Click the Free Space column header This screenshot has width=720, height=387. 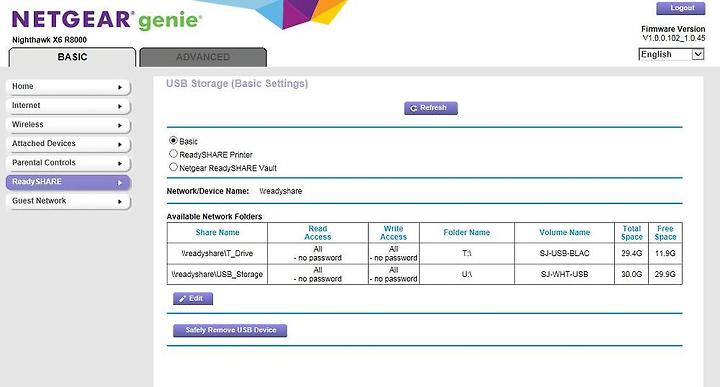(665, 233)
